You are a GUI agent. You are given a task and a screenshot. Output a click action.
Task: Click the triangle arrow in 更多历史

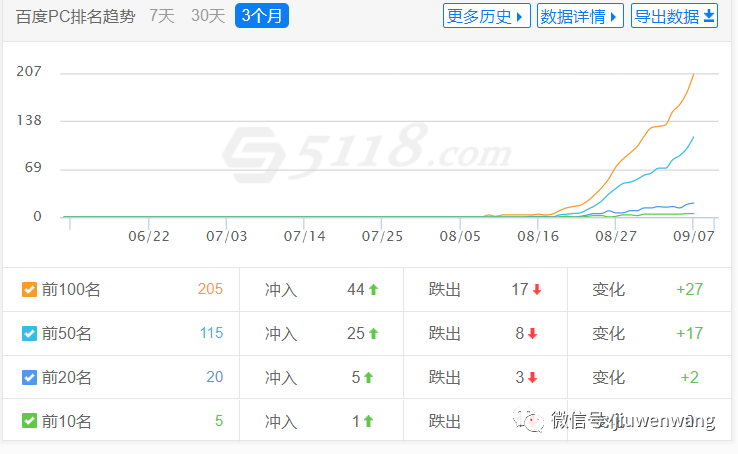[x=520, y=17]
